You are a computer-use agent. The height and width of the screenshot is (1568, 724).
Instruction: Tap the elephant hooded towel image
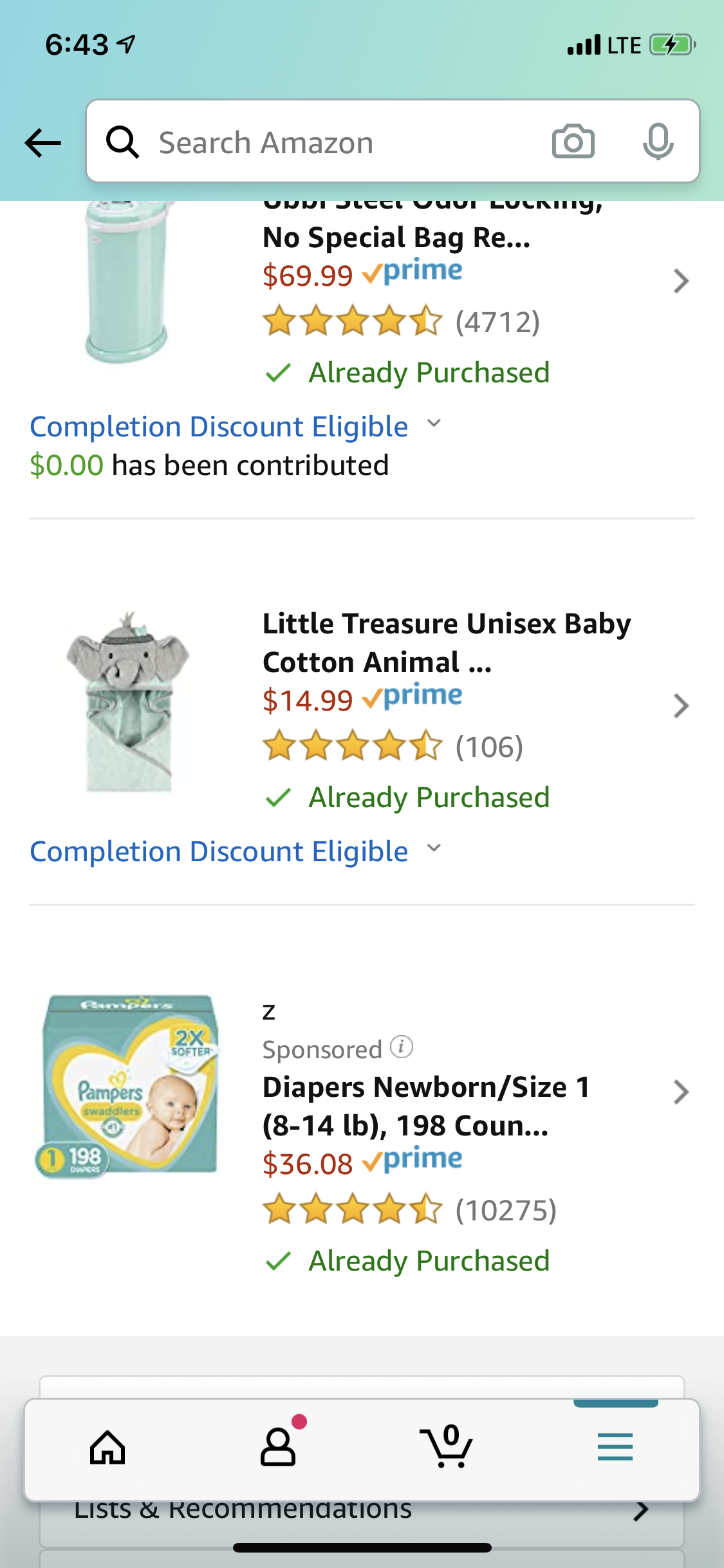128,702
